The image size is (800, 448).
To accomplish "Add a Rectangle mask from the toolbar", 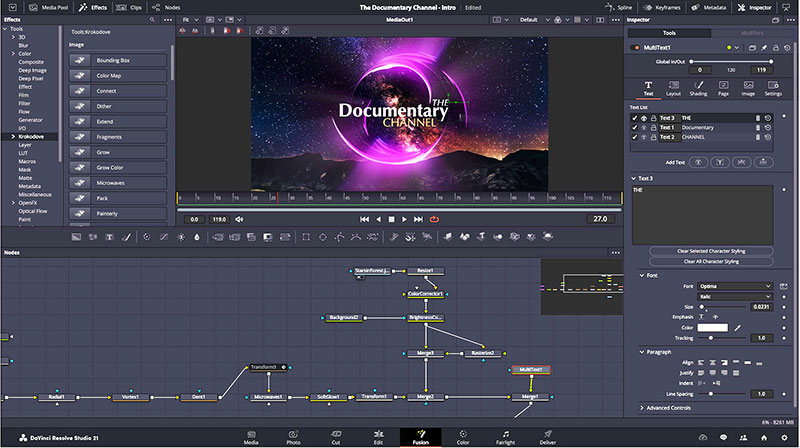I will coord(306,237).
